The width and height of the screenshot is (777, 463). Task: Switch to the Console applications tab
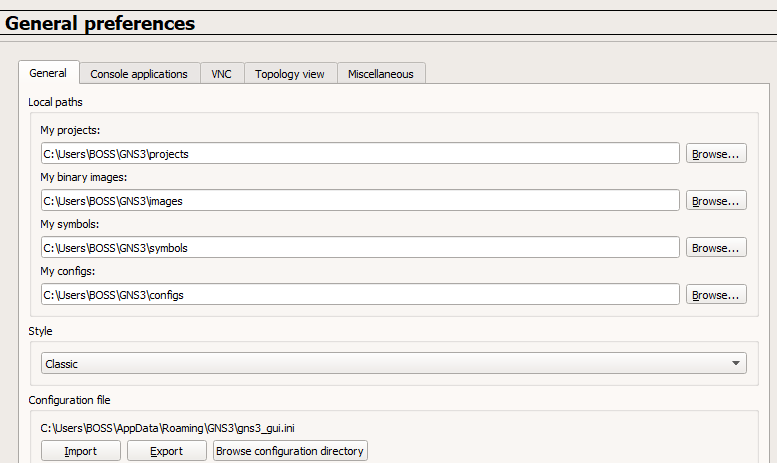pos(139,74)
